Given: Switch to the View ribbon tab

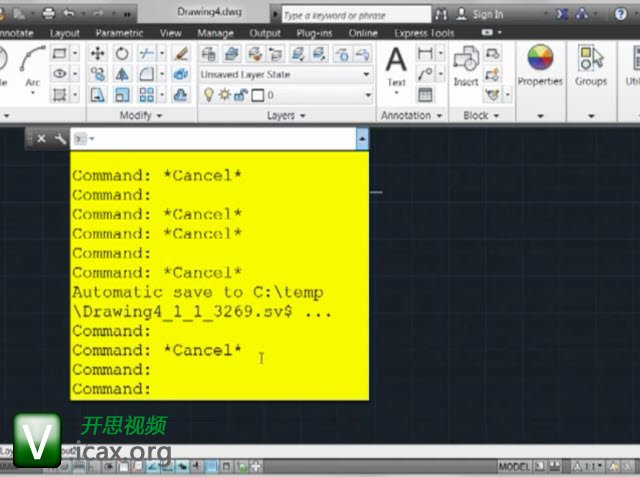Looking at the screenshot, I should pos(171,33).
